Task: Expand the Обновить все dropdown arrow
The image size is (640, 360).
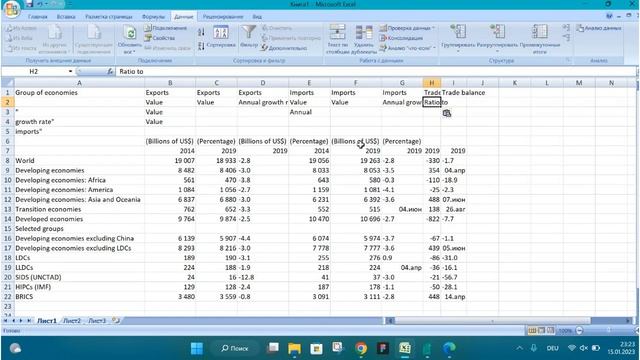Action: (x=133, y=52)
